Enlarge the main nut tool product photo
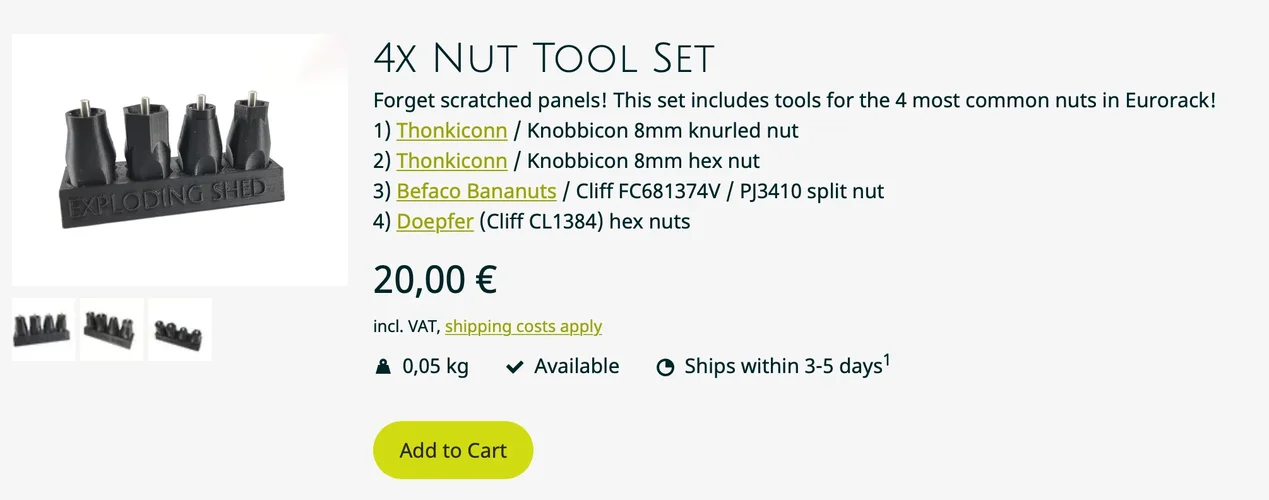The image size is (1269, 500). pos(180,160)
